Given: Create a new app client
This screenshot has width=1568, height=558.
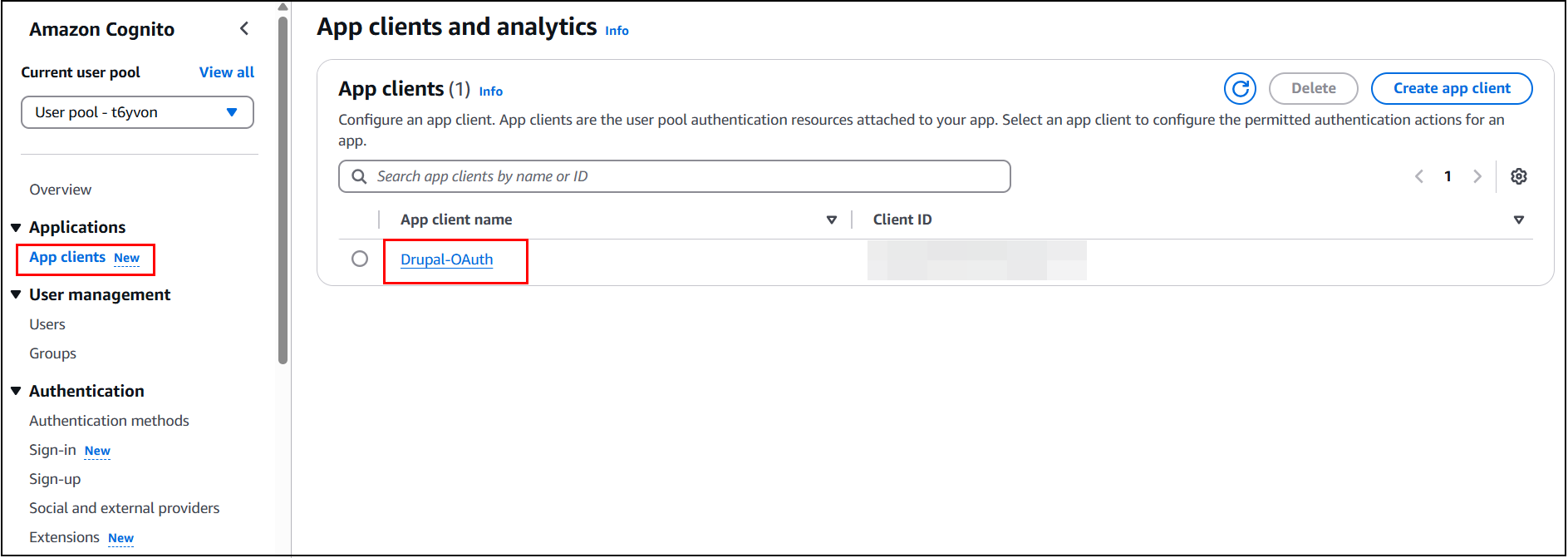Looking at the screenshot, I should (1451, 88).
